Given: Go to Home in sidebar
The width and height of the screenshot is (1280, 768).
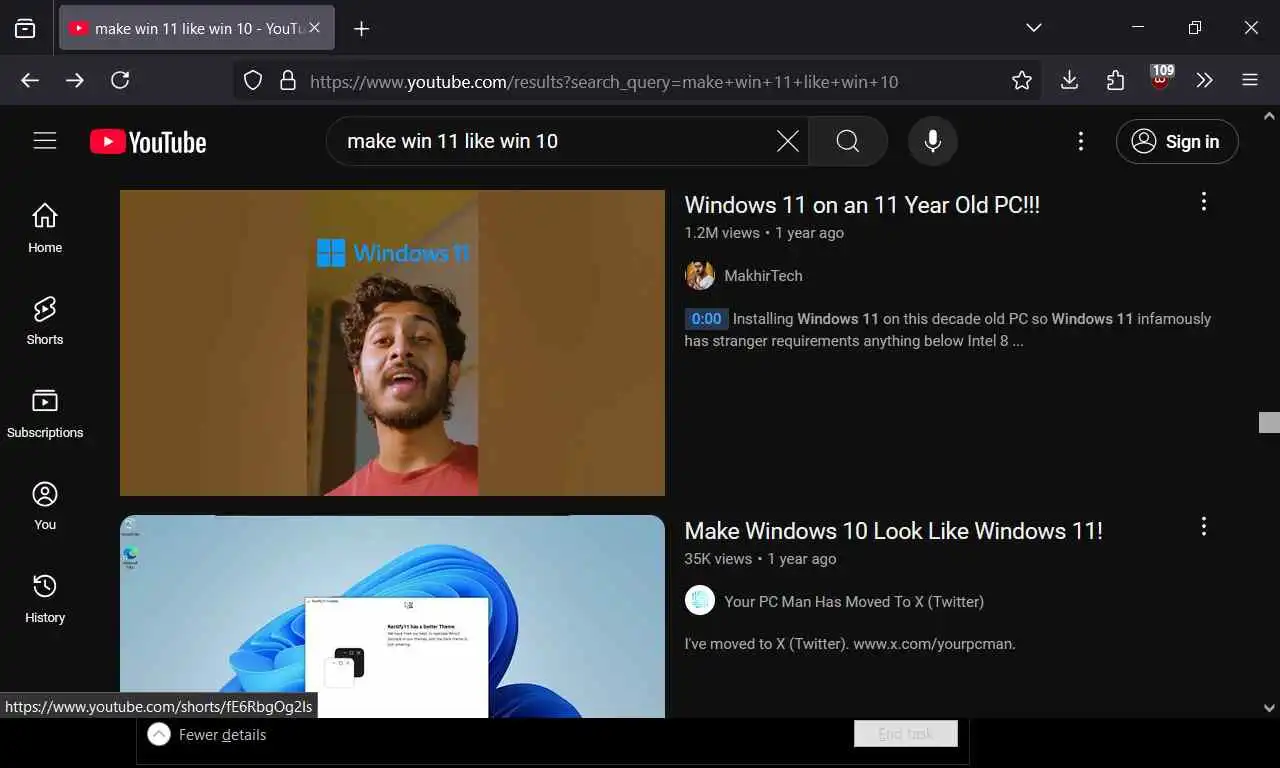Looking at the screenshot, I should point(45,228).
